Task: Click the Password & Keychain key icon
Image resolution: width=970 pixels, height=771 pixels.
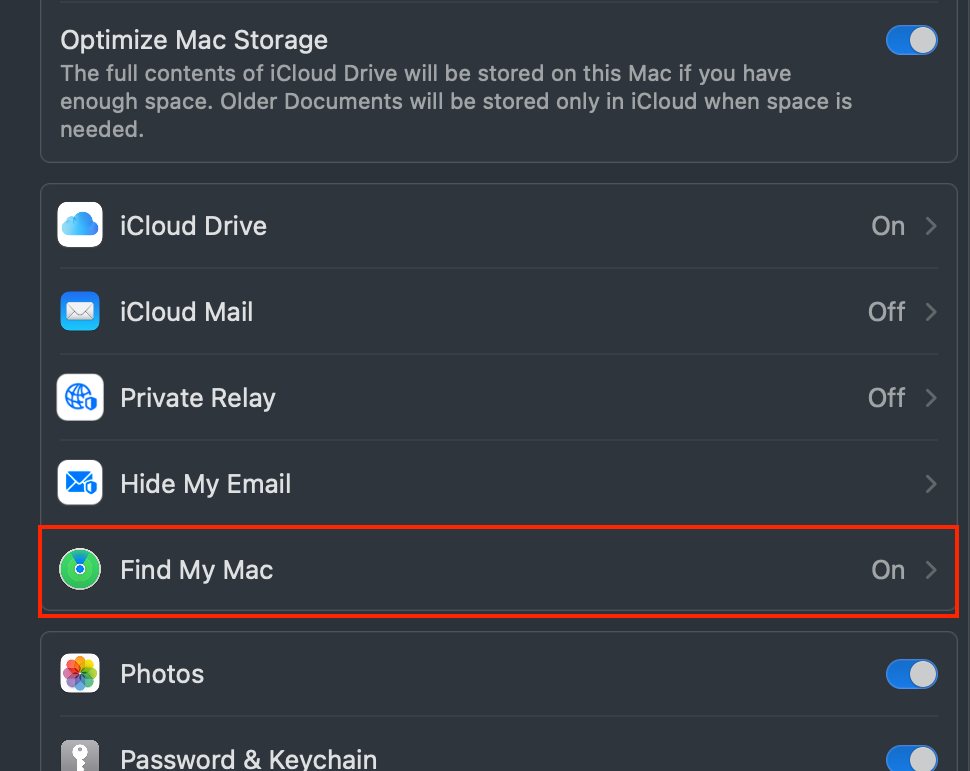Action: coord(79,757)
